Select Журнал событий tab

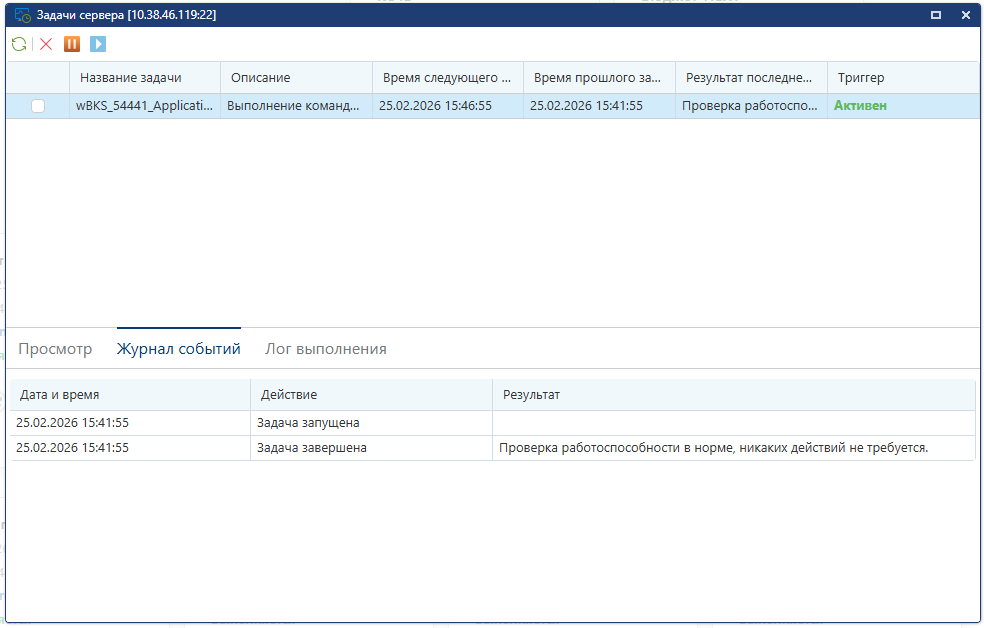pos(179,349)
